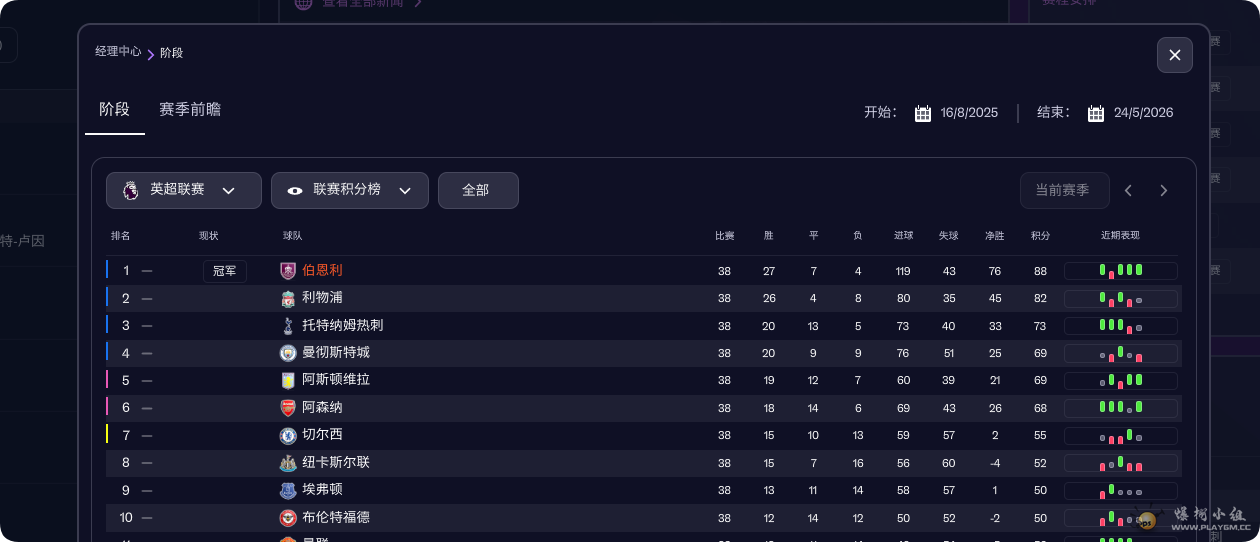The image size is (1260, 542).
Task: Sort table by 积分 column header
Action: coord(1040,236)
